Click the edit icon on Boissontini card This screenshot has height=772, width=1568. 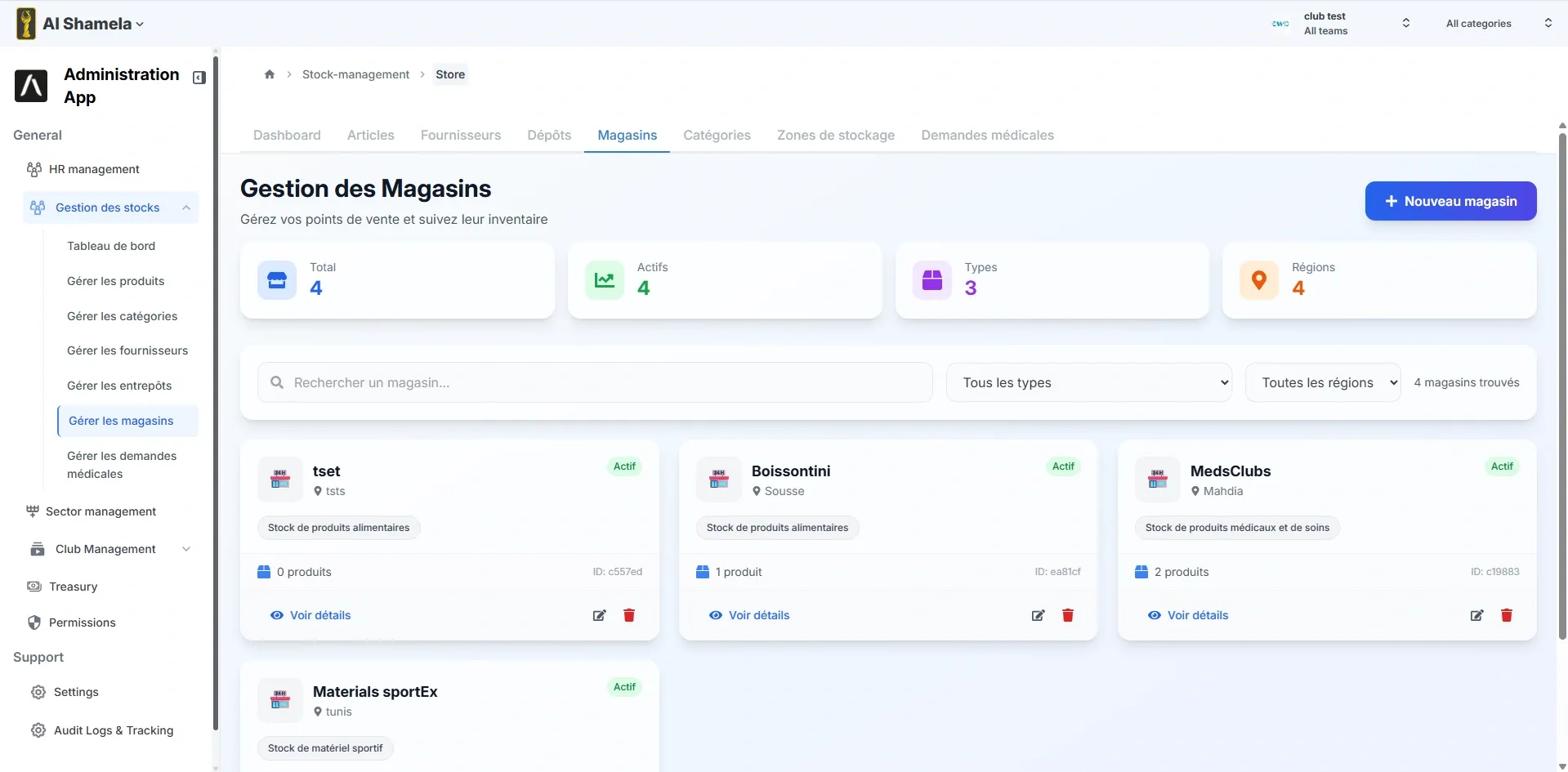pos(1038,615)
